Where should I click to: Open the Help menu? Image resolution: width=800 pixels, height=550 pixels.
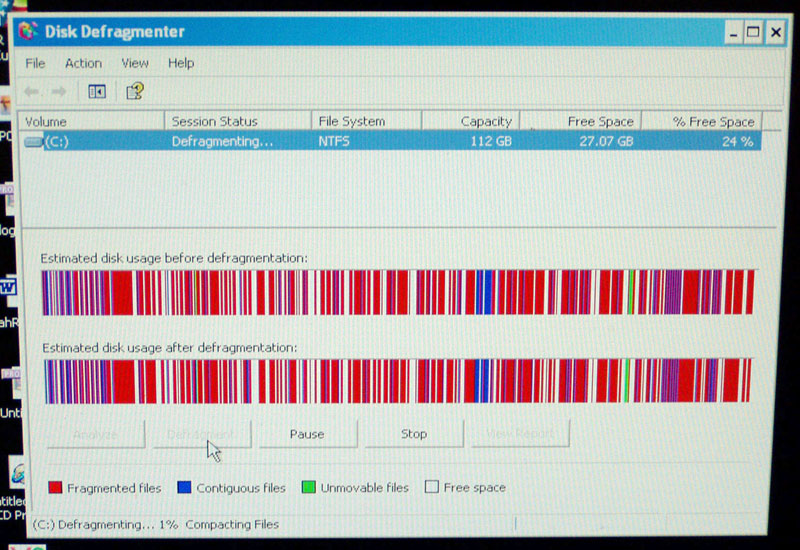181,63
